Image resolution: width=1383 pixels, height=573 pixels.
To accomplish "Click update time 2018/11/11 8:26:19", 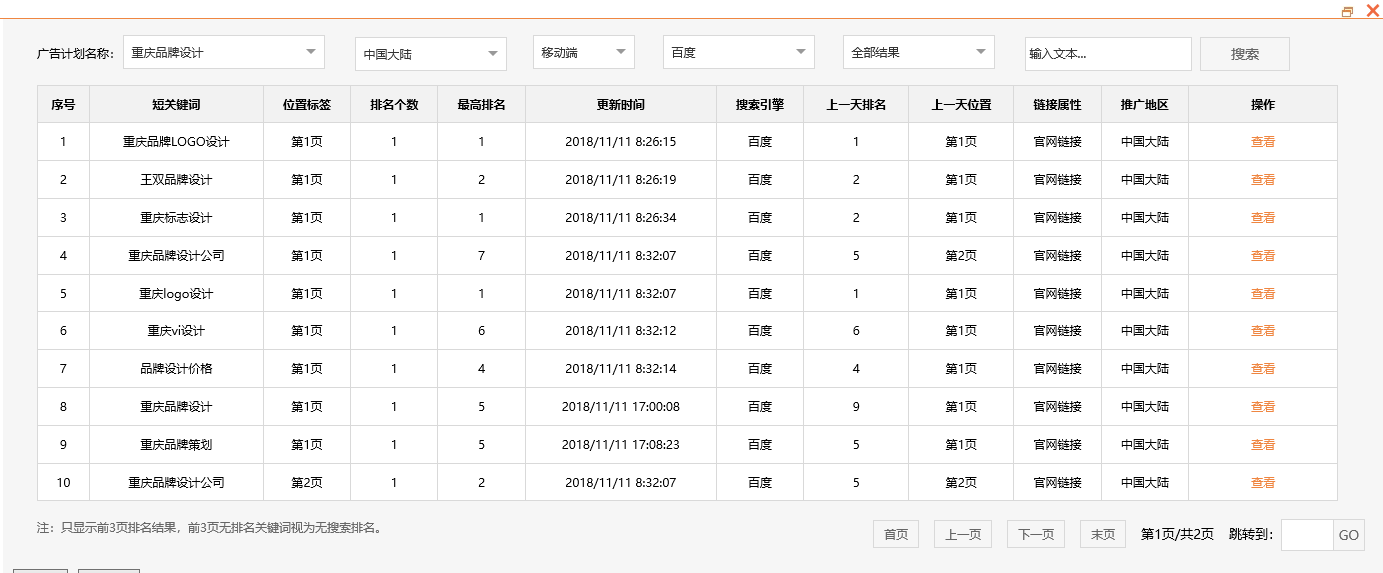I will pos(621,180).
